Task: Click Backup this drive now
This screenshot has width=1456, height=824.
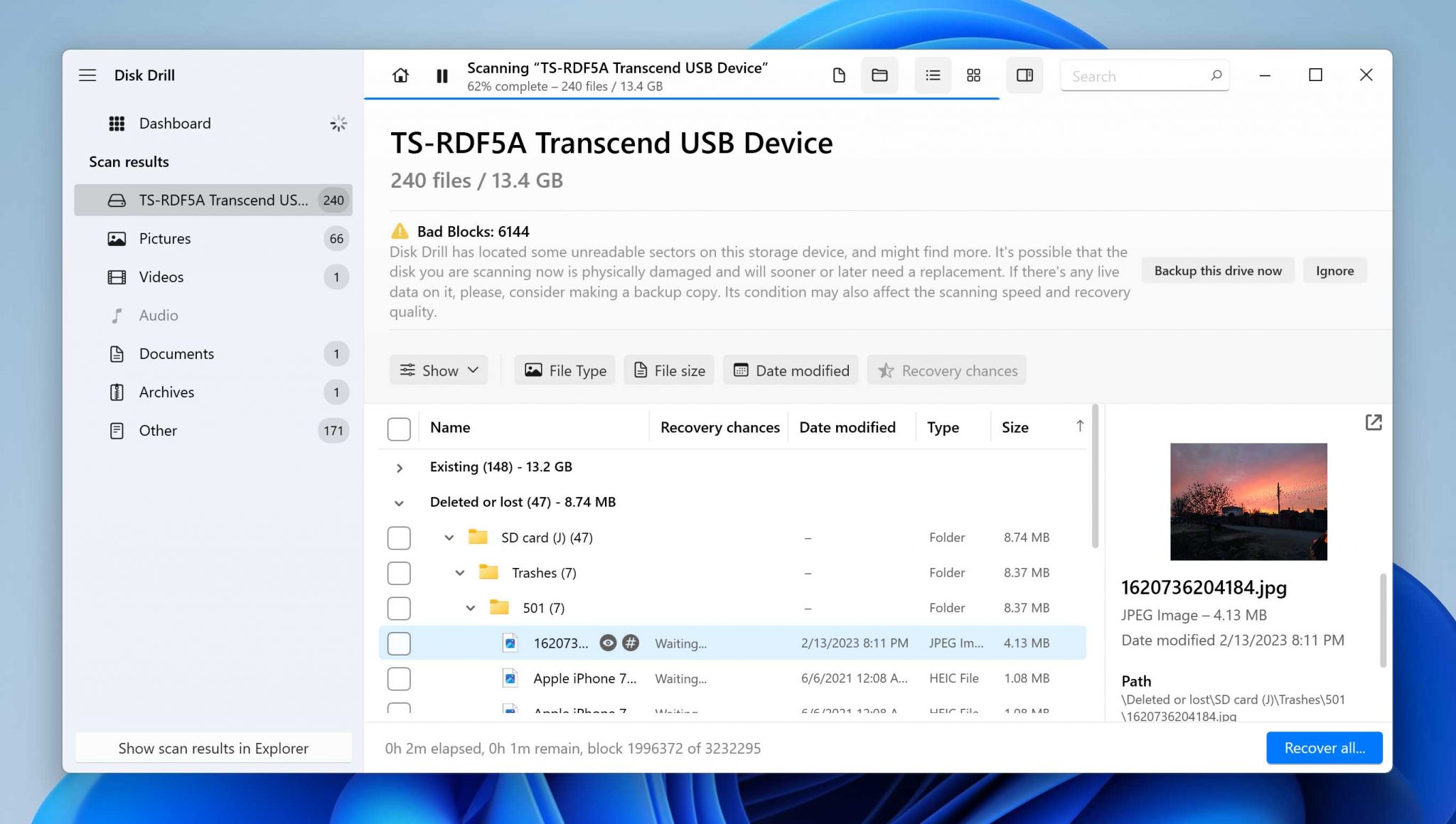Action: tap(1217, 270)
